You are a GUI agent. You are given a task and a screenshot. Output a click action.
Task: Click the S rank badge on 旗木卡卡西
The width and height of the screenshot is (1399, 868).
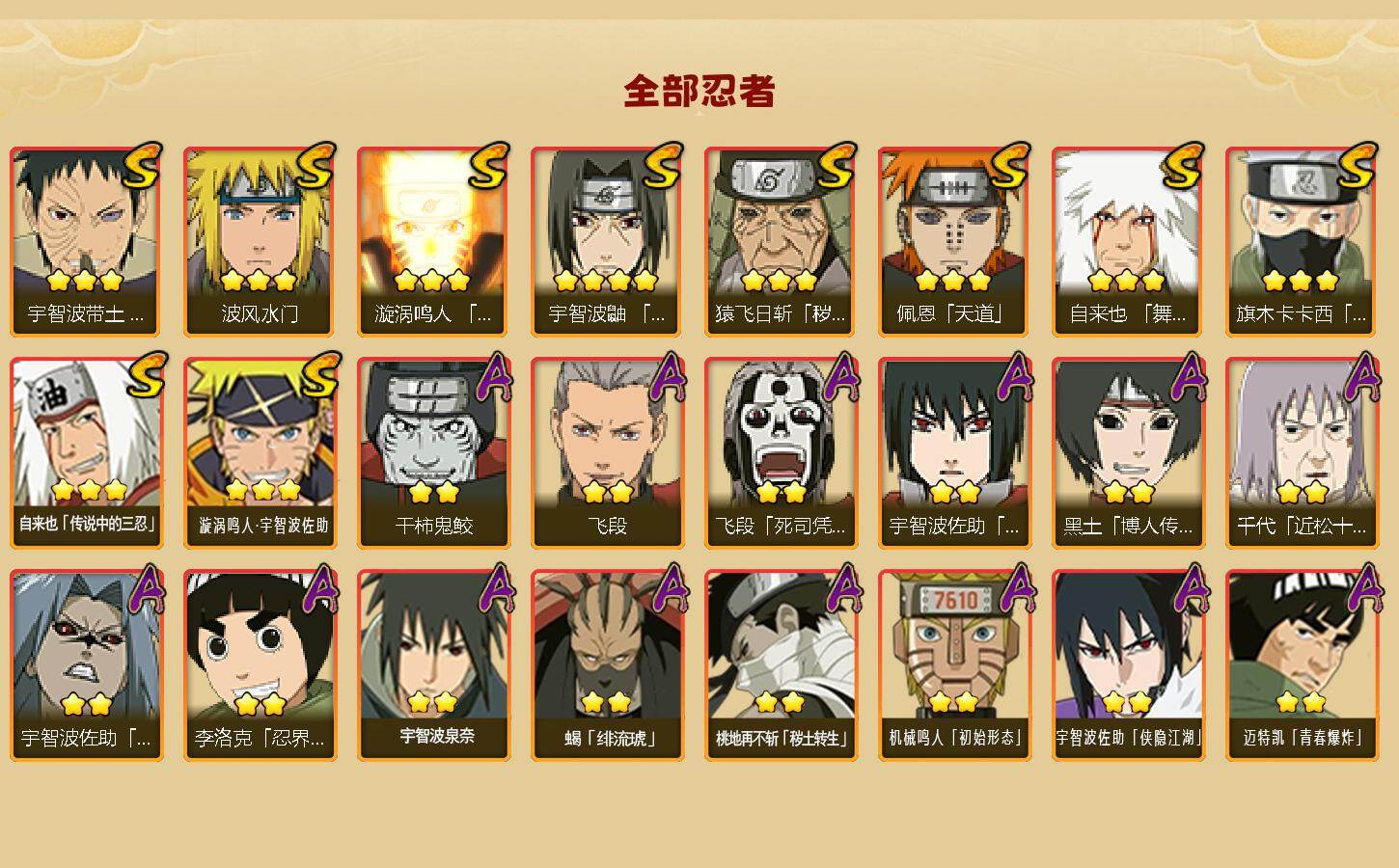point(1358,164)
